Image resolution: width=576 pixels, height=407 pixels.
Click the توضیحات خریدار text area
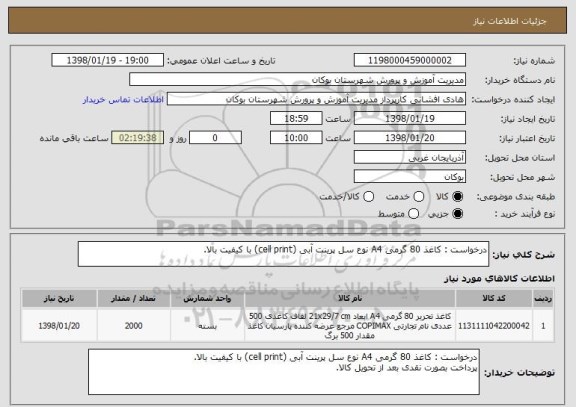point(284,372)
